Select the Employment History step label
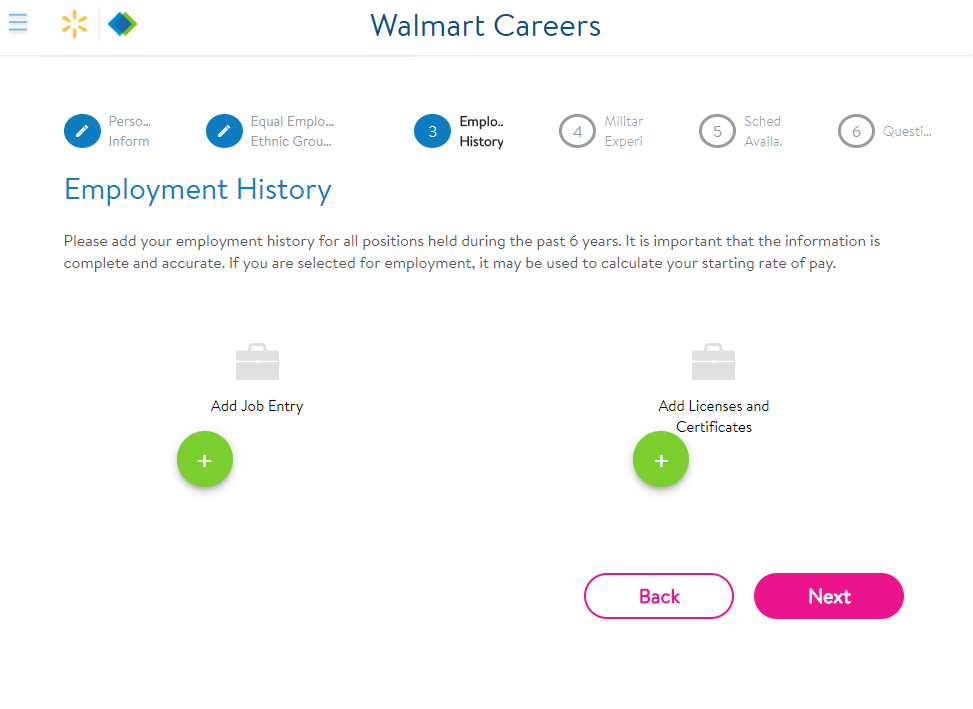This screenshot has width=973, height=709. pyautogui.click(x=482, y=131)
